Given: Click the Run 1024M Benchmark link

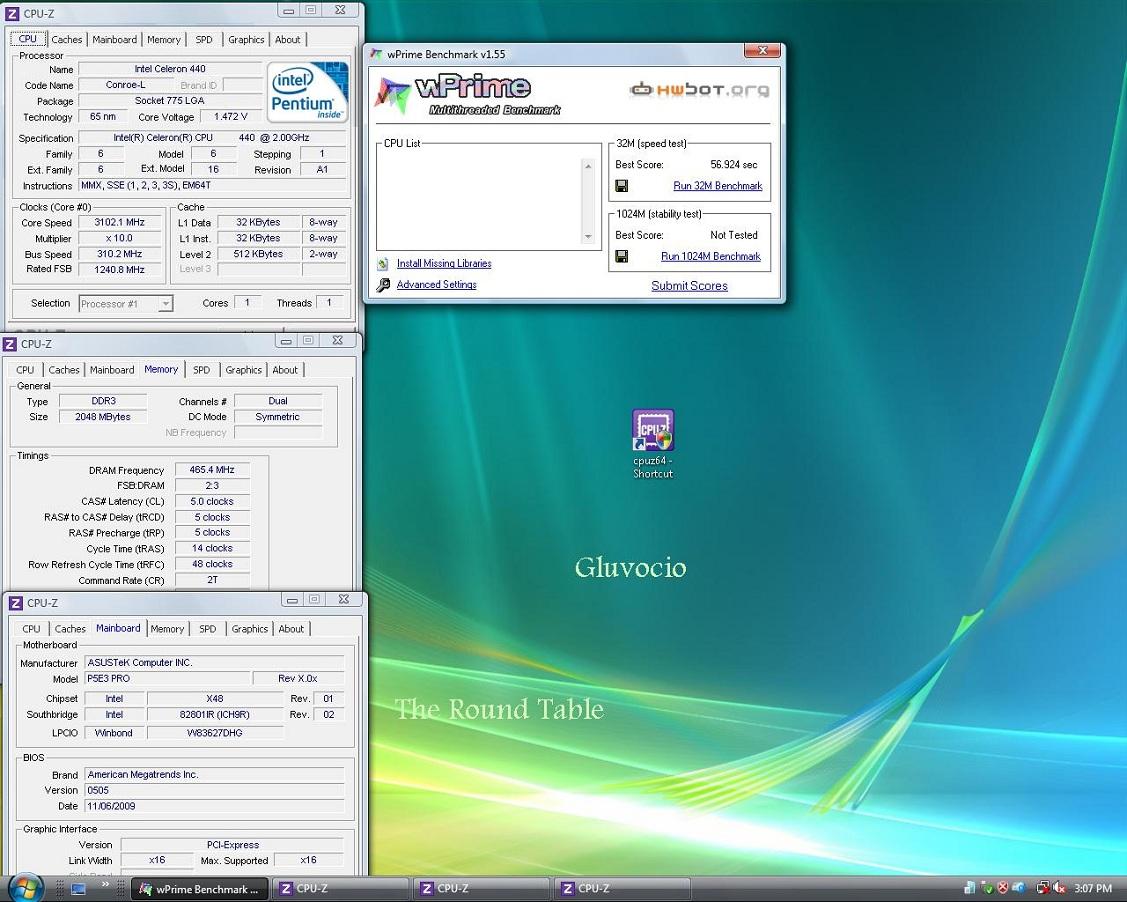Looking at the screenshot, I should pos(710,257).
